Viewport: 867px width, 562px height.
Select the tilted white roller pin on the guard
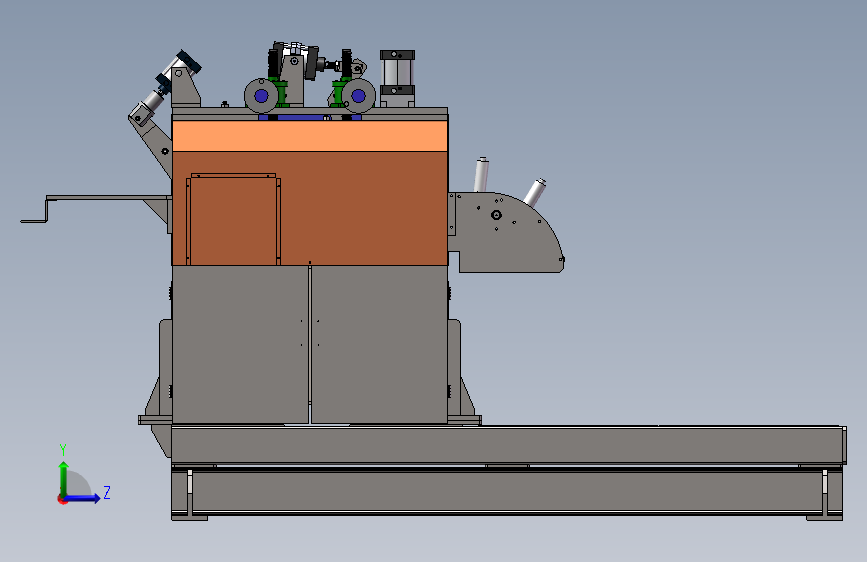[535, 192]
